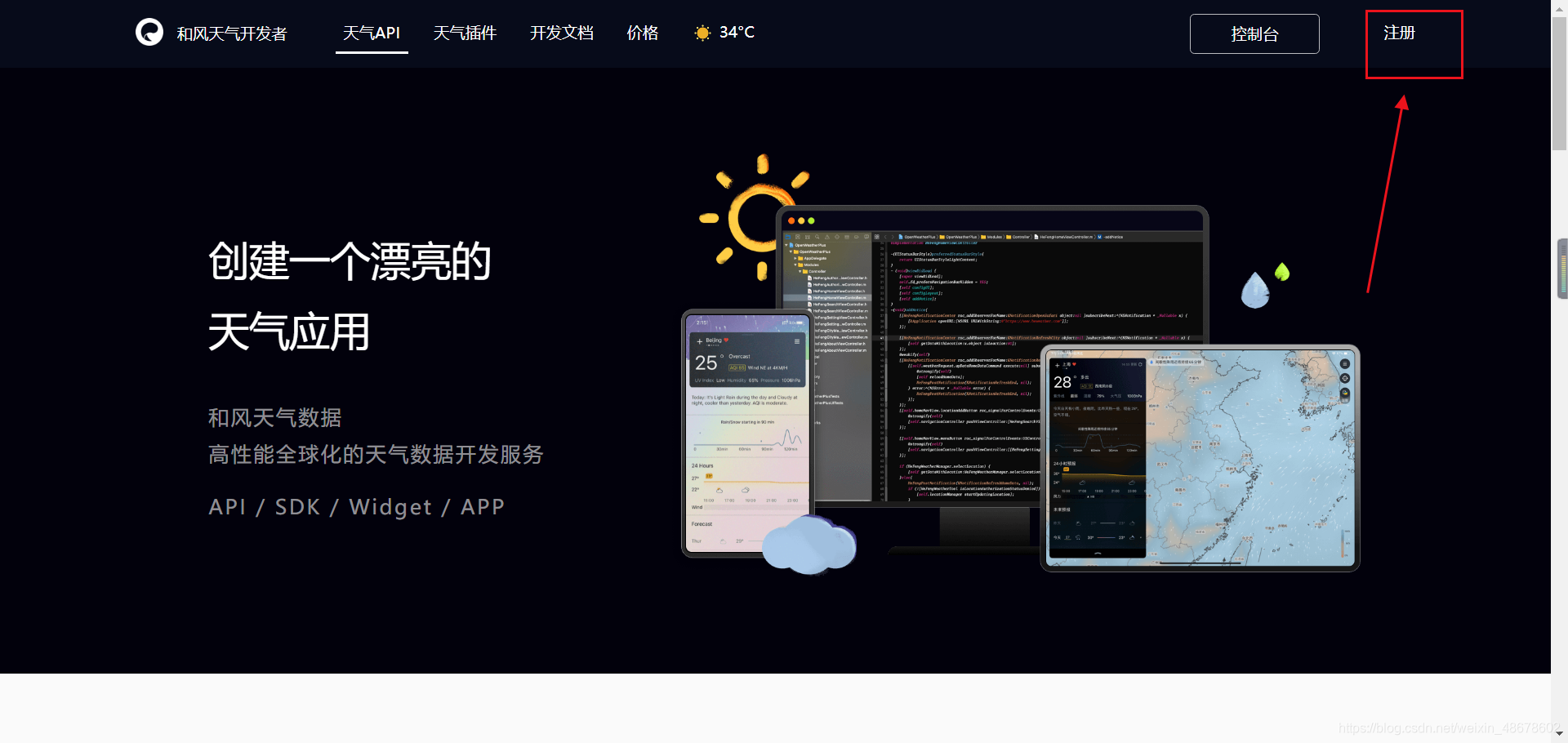Click the QWeather logo icon
1568x743 pixels.
click(x=149, y=33)
